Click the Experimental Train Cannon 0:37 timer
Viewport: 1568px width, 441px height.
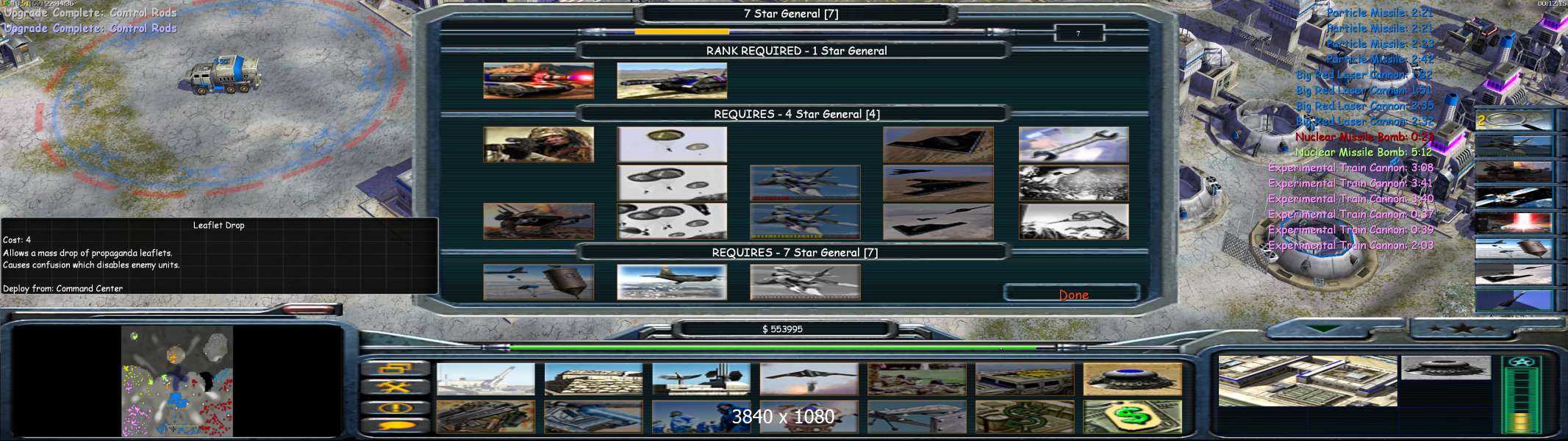click(1350, 214)
